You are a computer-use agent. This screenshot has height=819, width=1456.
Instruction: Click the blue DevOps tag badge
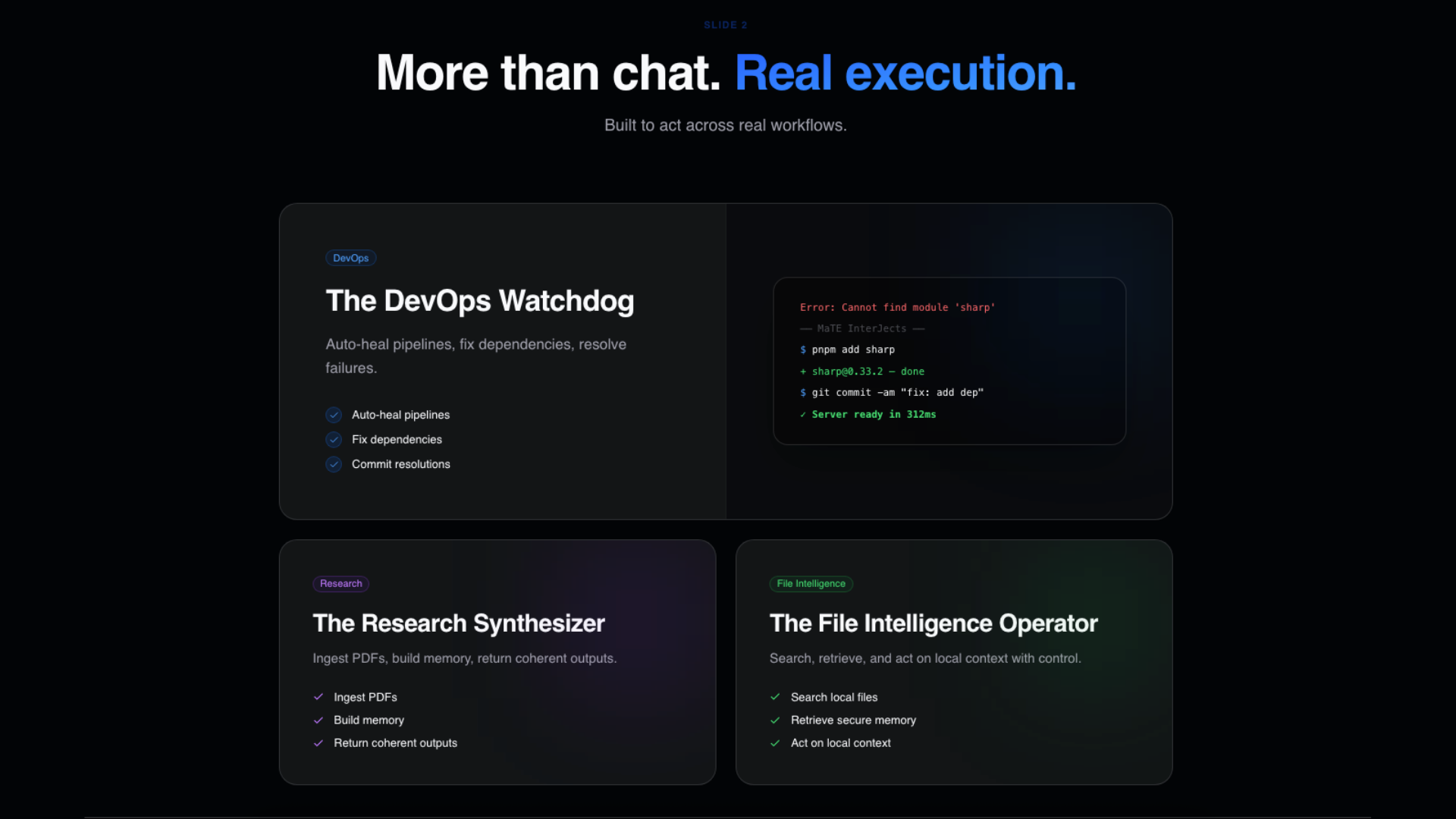pyautogui.click(x=350, y=258)
